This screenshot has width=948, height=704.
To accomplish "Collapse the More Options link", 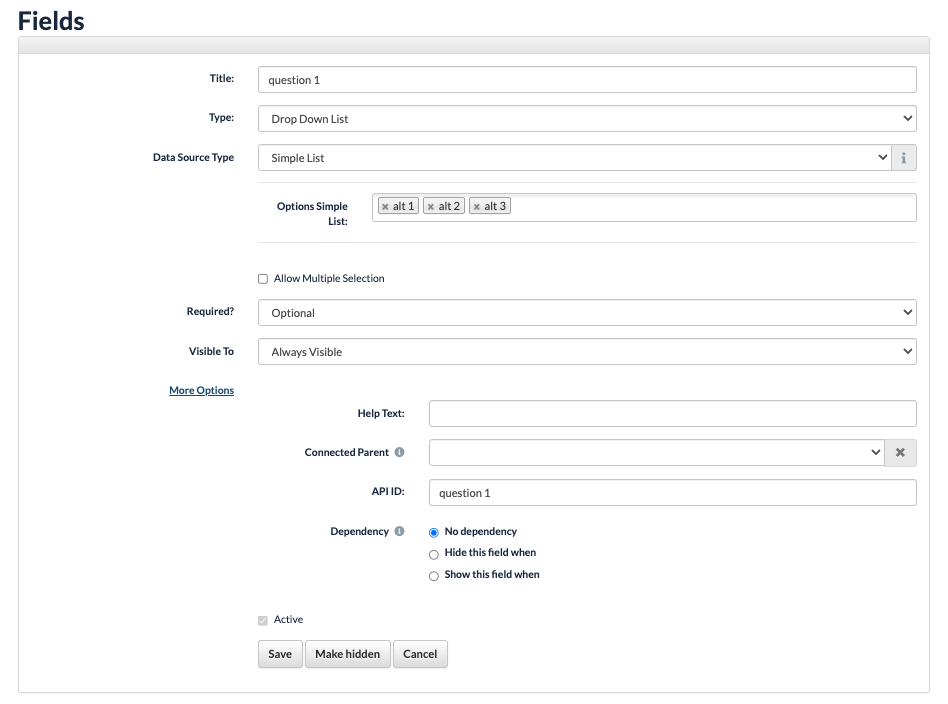I will pos(201,391).
